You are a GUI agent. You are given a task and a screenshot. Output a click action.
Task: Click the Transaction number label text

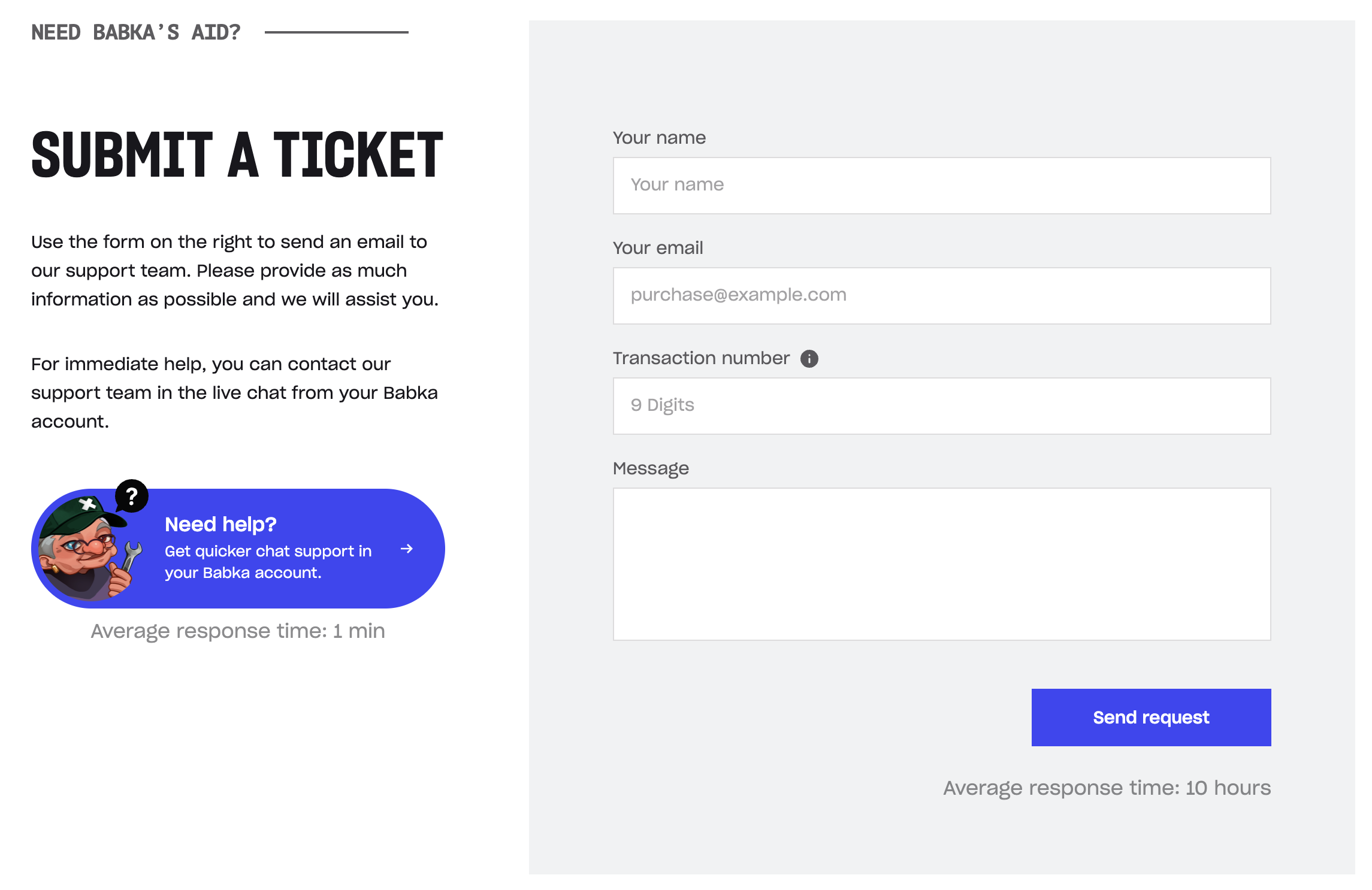[x=701, y=358]
